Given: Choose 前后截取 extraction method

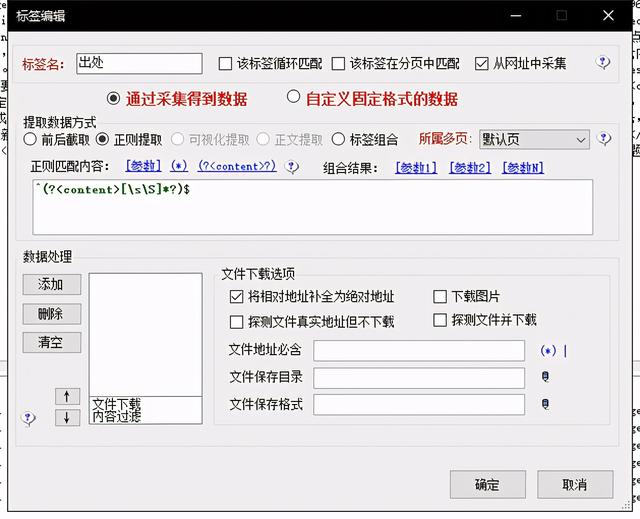Looking at the screenshot, I should point(31,140).
